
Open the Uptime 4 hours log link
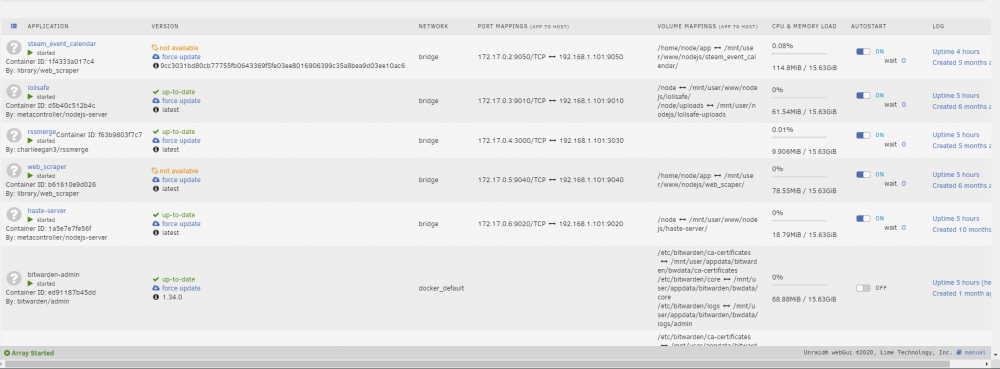click(x=955, y=52)
